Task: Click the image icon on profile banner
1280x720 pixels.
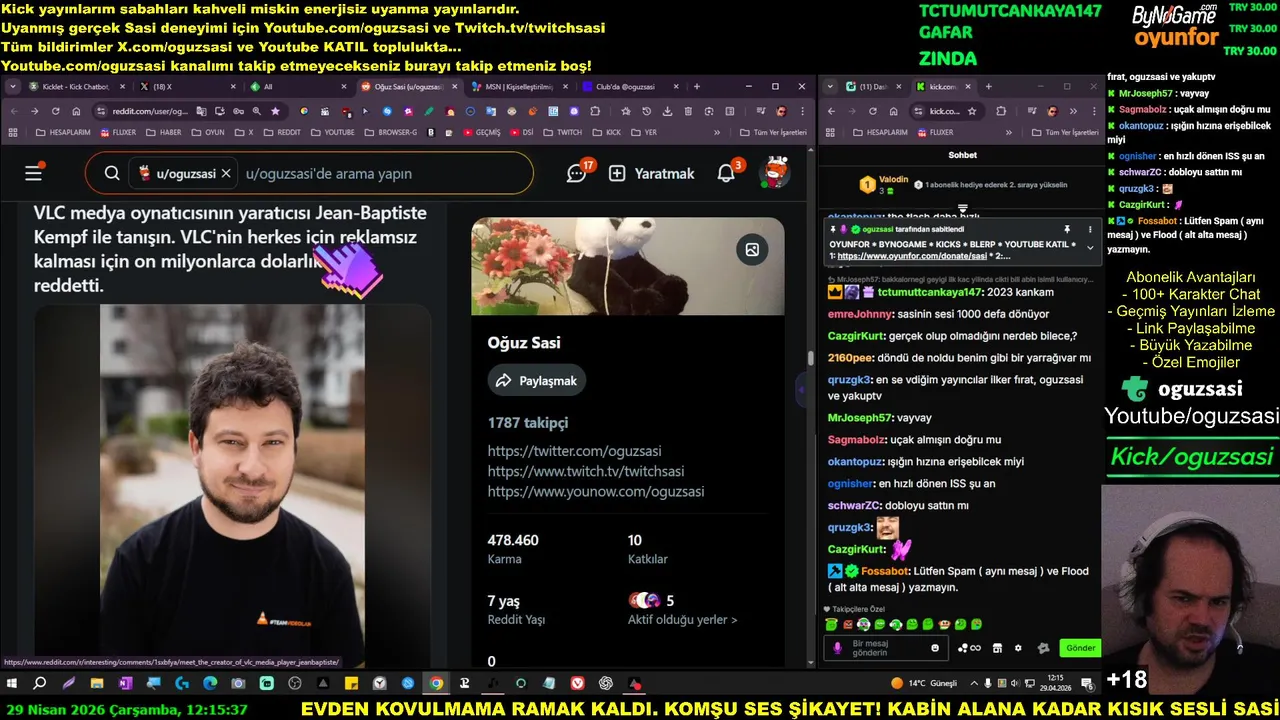Action: [752, 250]
